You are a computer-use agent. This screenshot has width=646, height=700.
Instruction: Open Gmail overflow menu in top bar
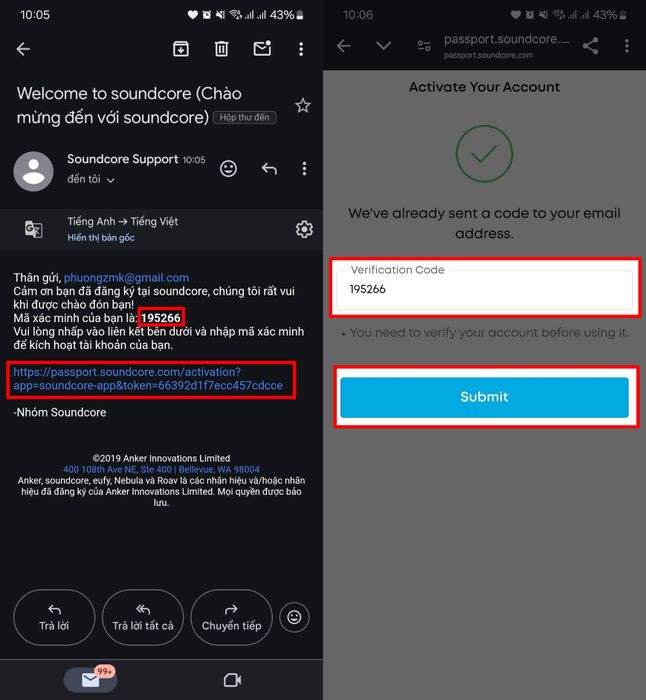(x=301, y=49)
